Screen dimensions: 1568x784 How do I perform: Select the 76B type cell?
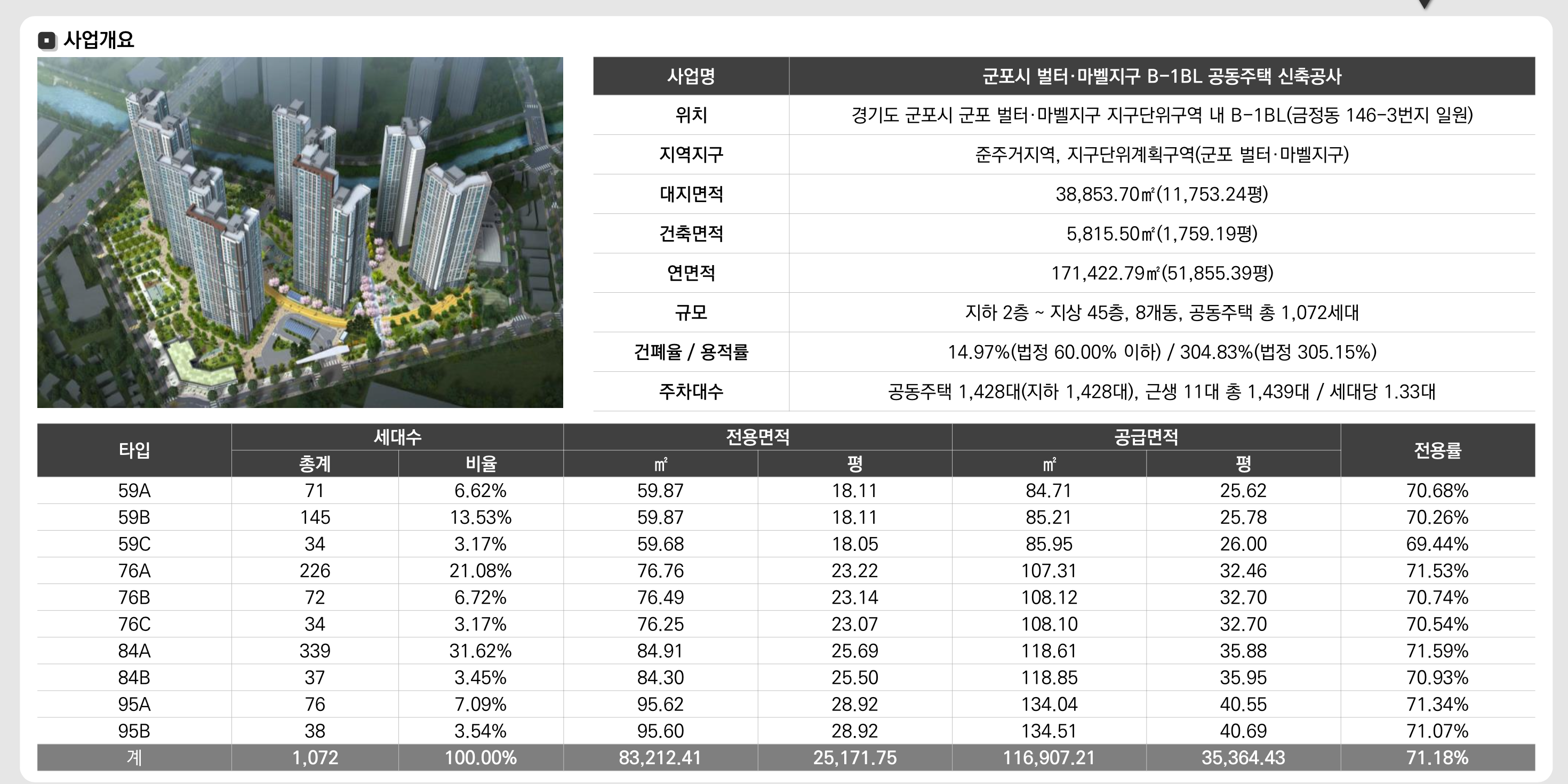click(134, 597)
